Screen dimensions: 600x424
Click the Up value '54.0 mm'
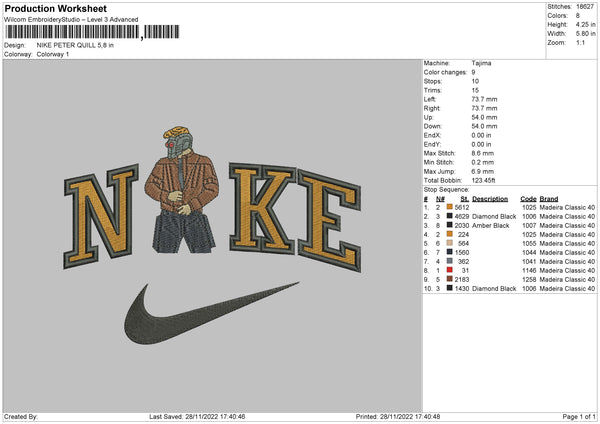click(484, 117)
